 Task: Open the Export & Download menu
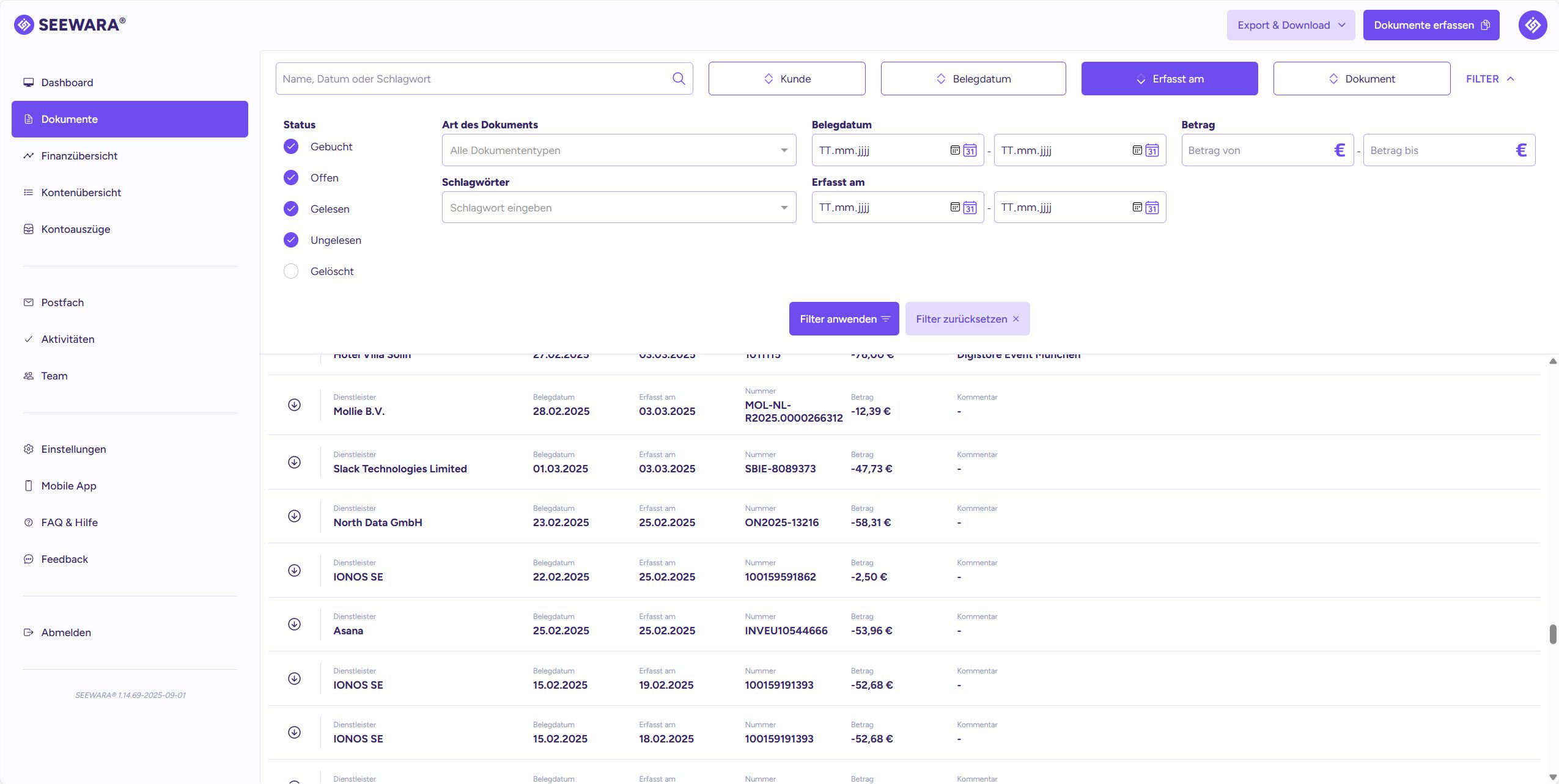(x=1290, y=25)
